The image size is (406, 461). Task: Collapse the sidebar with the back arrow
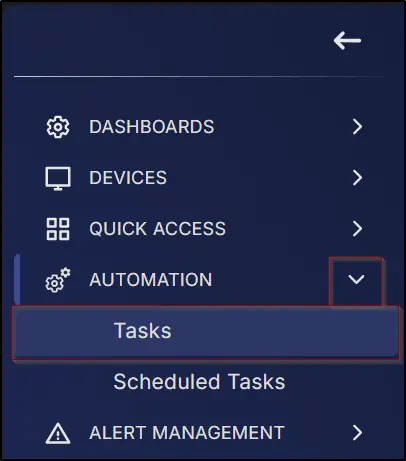(347, 41)
